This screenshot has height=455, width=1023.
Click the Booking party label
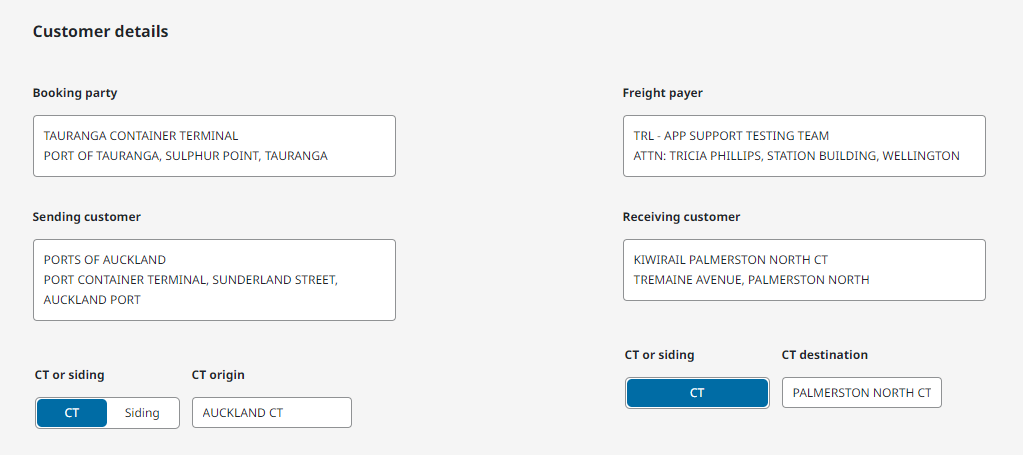(75, 93)
